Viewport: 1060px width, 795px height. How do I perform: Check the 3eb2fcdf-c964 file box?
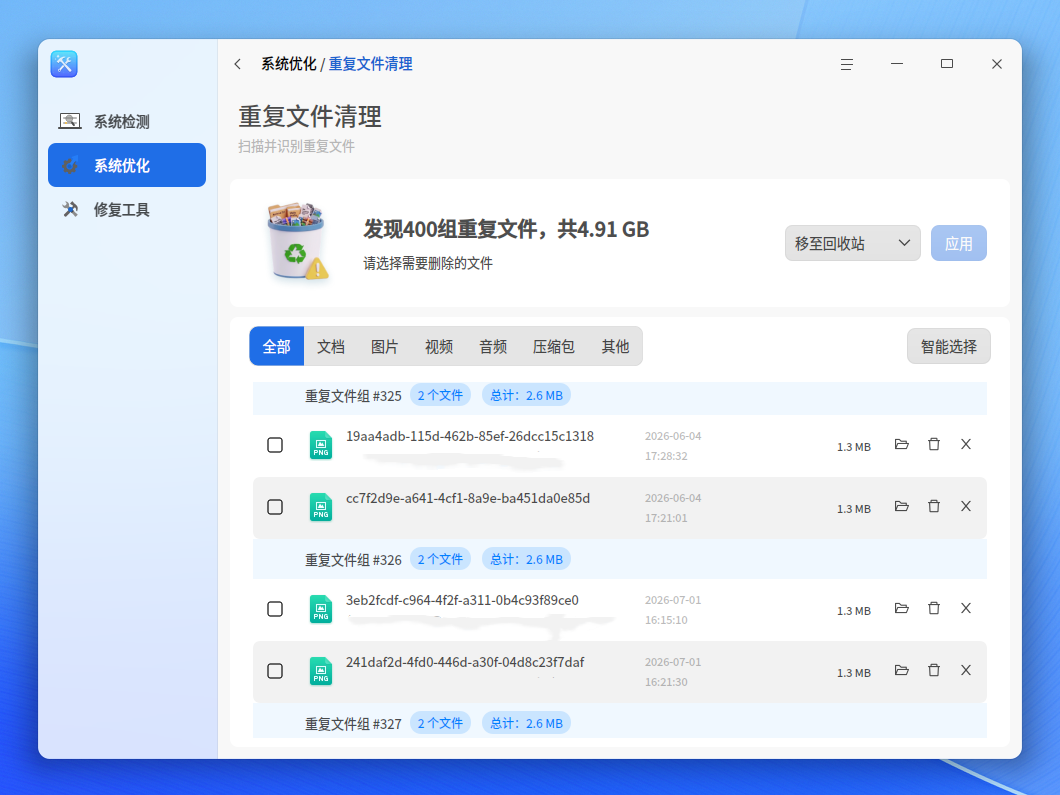coord(275,609)
